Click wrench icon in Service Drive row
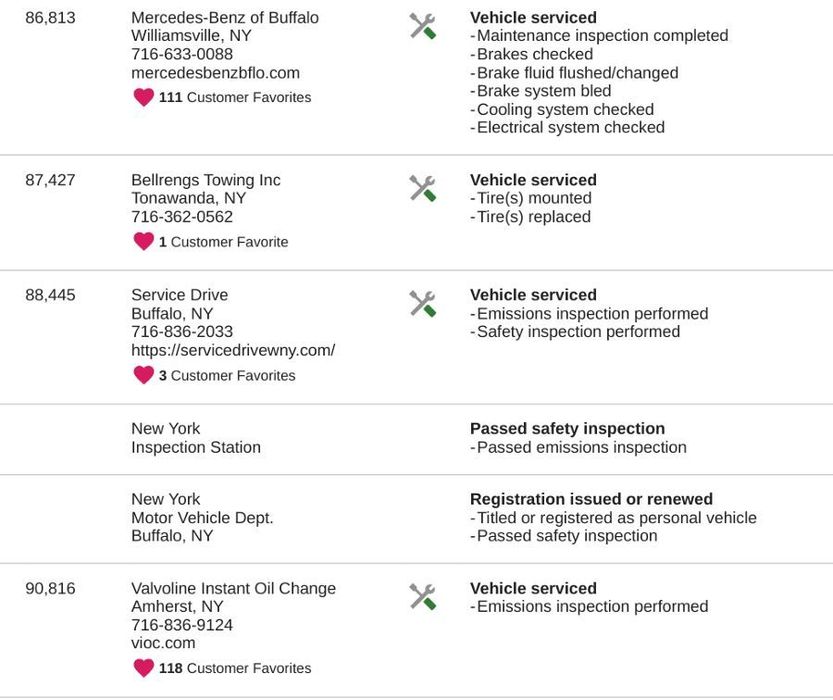 point(422,304)
